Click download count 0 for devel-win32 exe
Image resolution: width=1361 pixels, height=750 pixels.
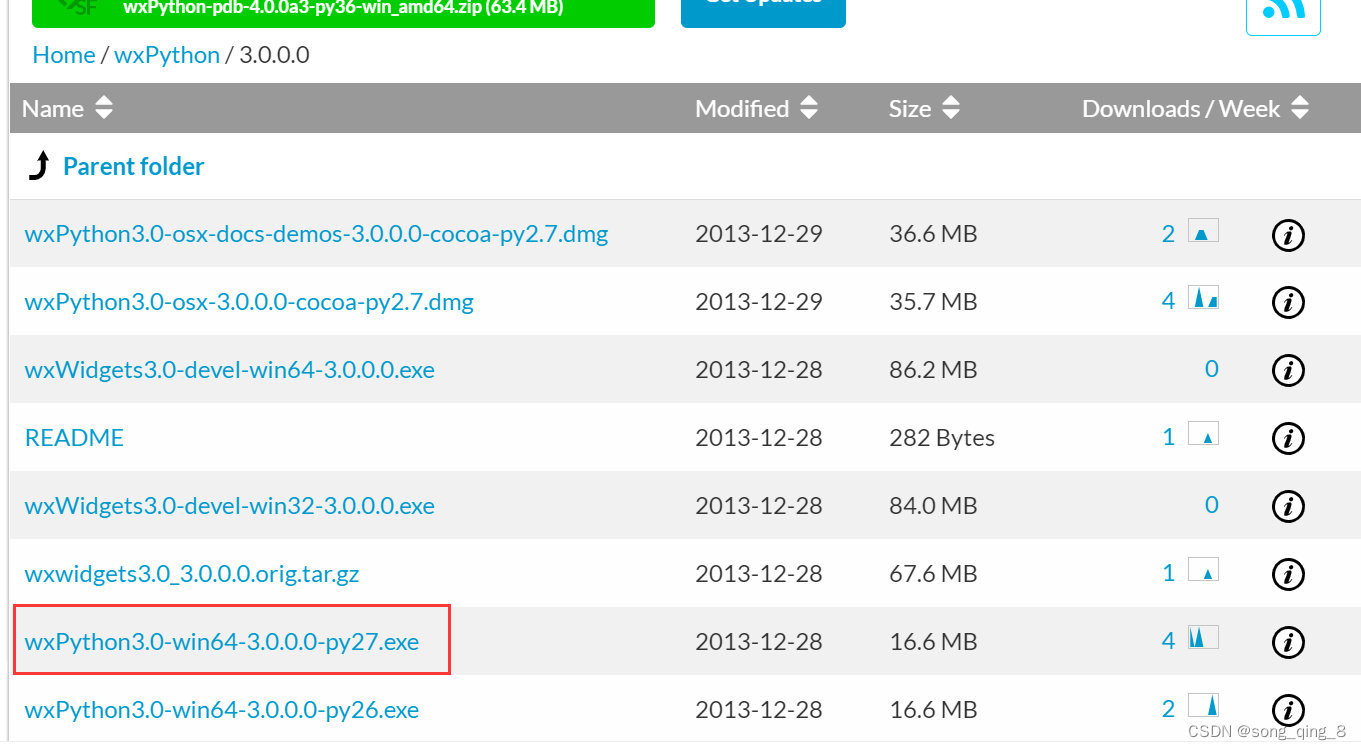coord(1212,506)
